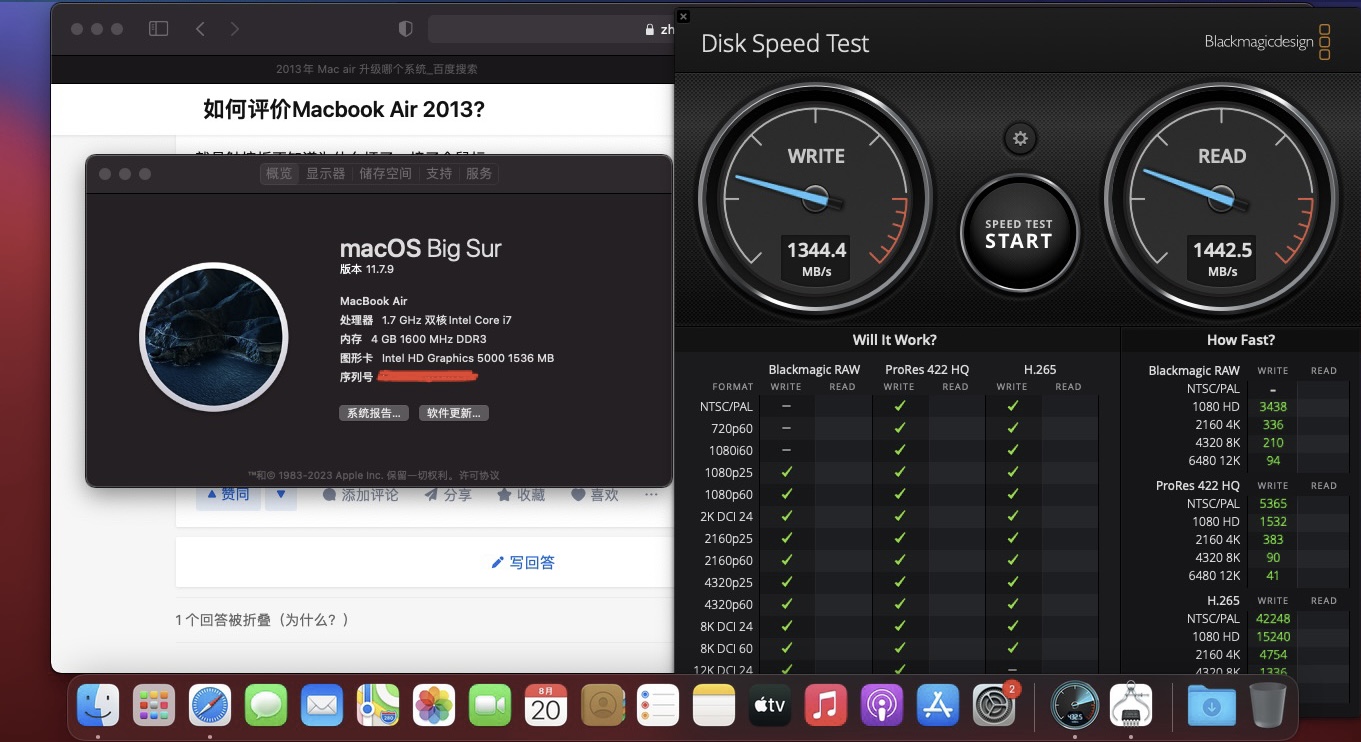Open System Information from the Dock

click(x=1130, y=706)
